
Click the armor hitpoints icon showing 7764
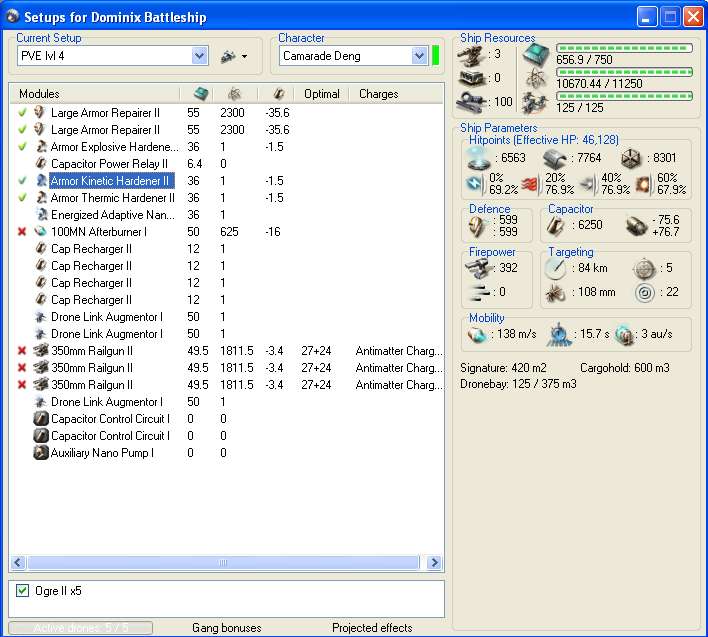(554, 158)
